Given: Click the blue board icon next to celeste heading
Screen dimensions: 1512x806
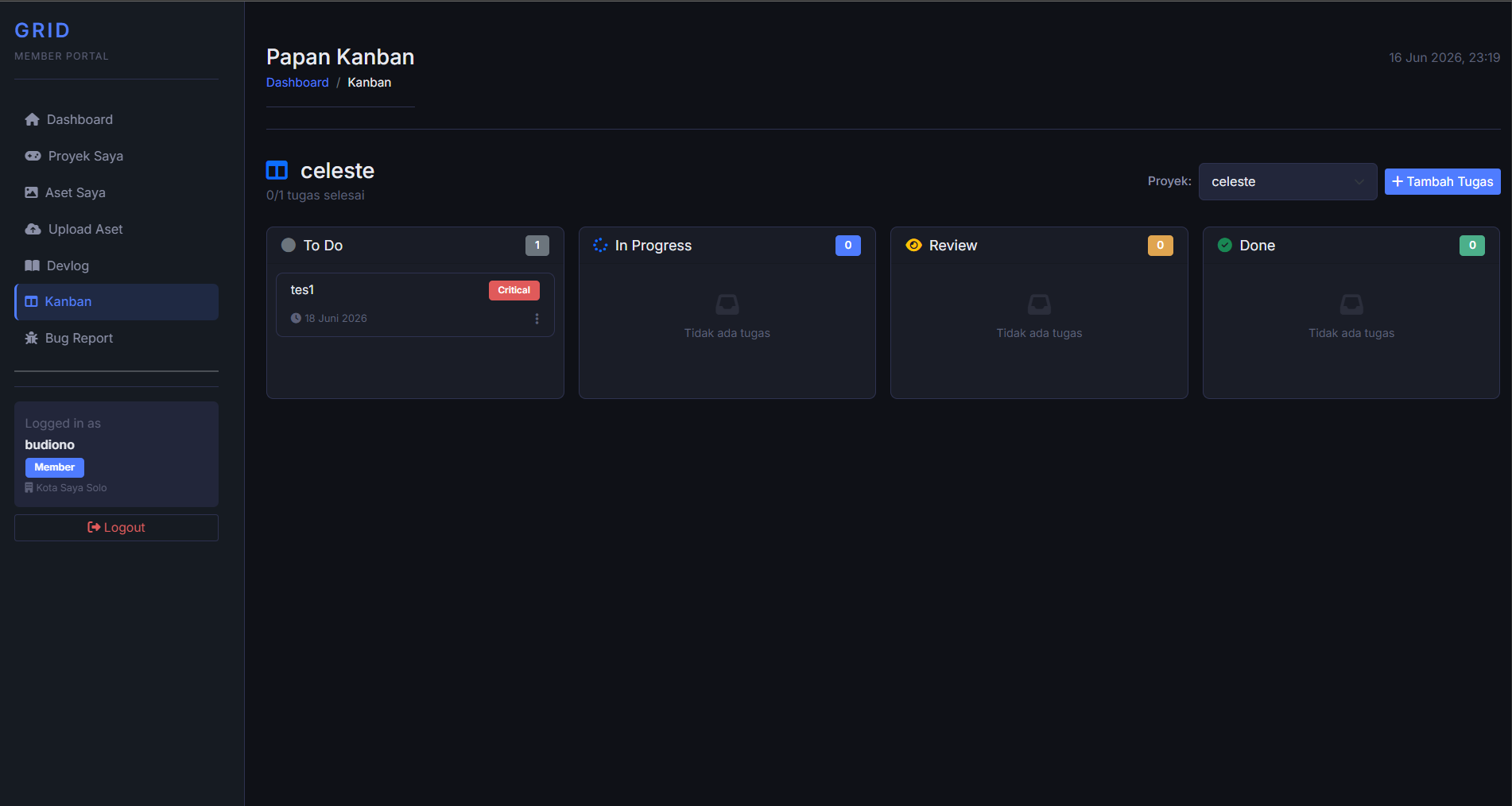Looking at the screenshot, I should coord(277,170).
